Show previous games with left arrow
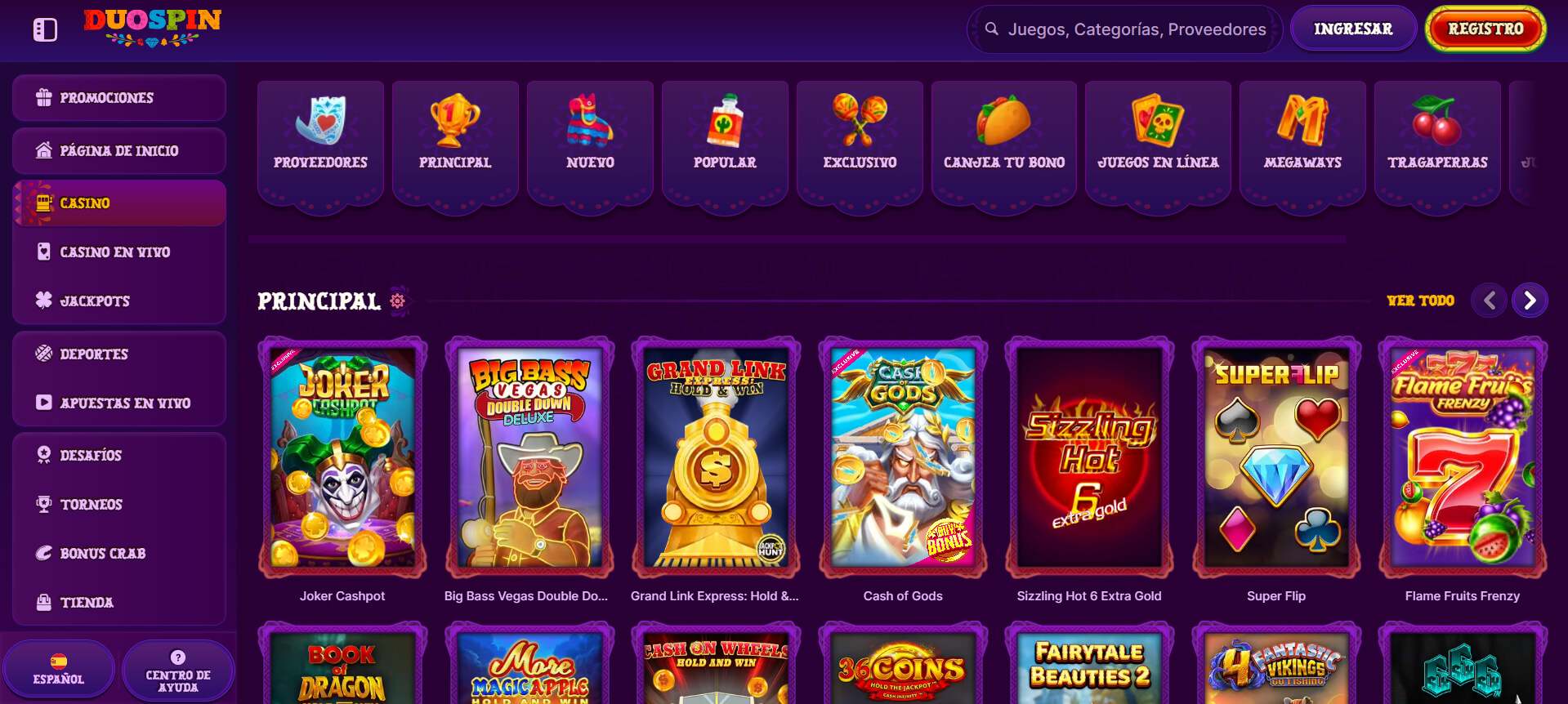The width and height of the screenshot is (1568, 704). pyautogui.click(x=1490, y=301)
